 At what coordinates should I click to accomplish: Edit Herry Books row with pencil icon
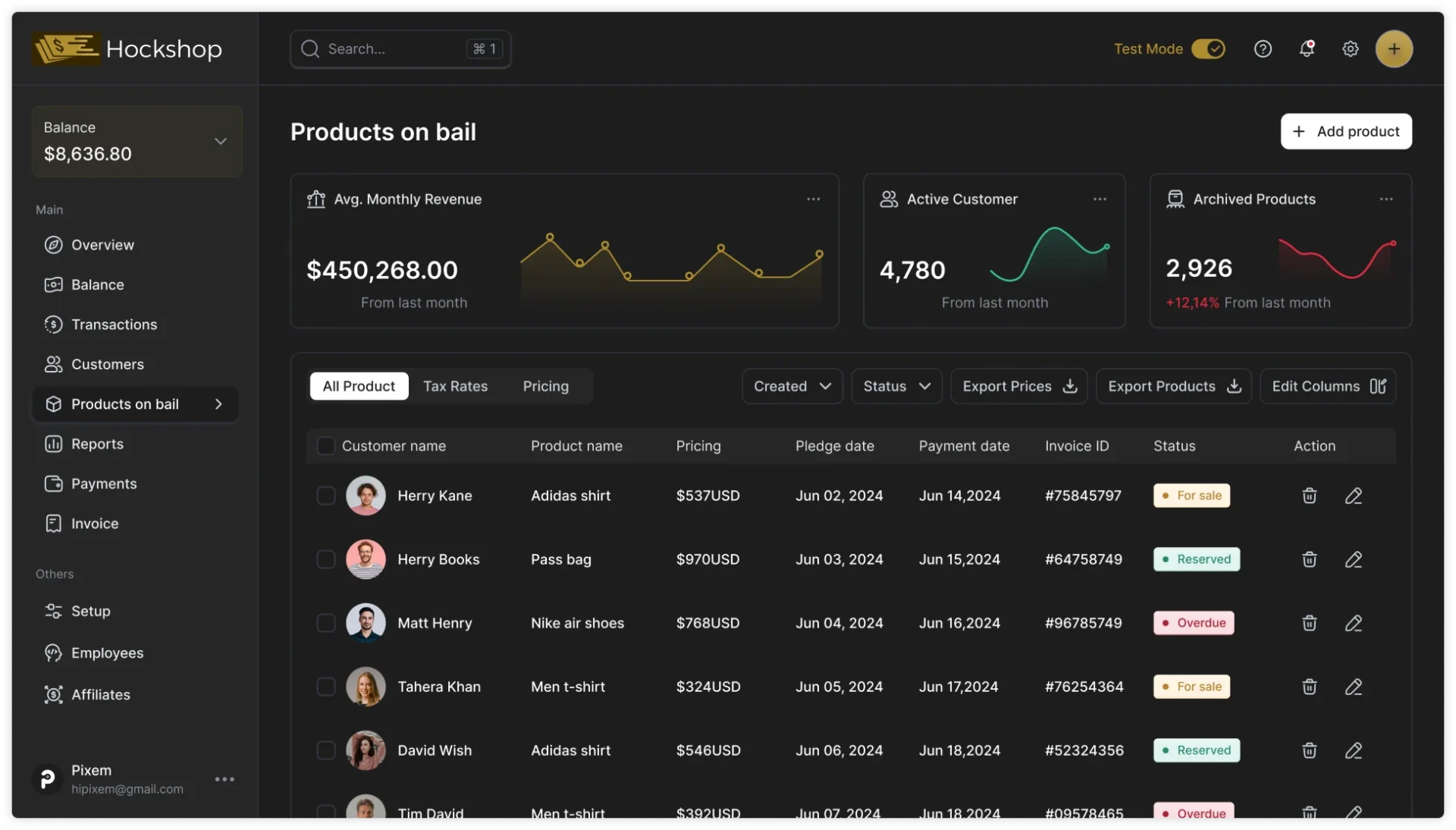[x=1354, y=559]
